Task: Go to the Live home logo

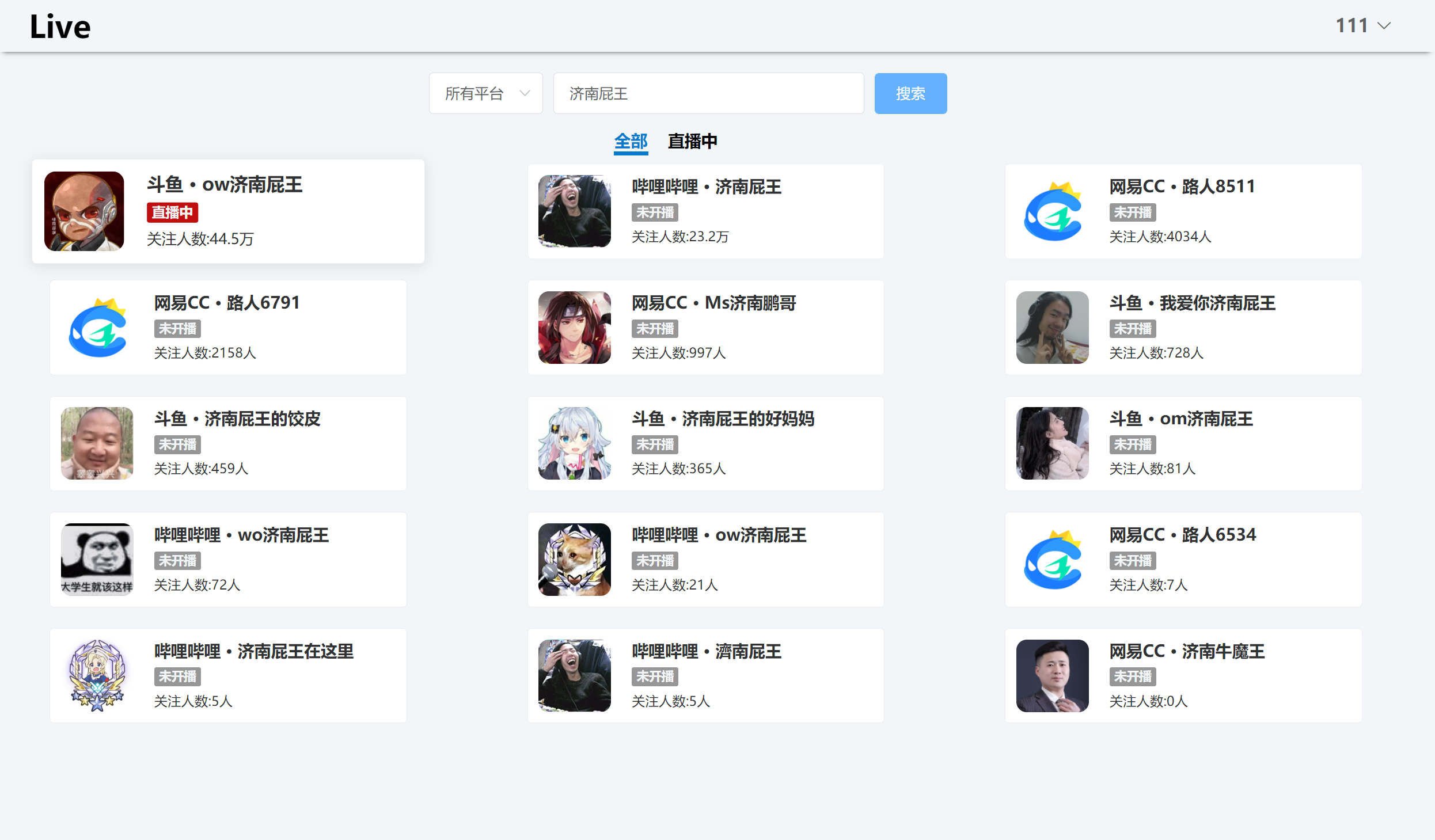Action: (60, 26)
